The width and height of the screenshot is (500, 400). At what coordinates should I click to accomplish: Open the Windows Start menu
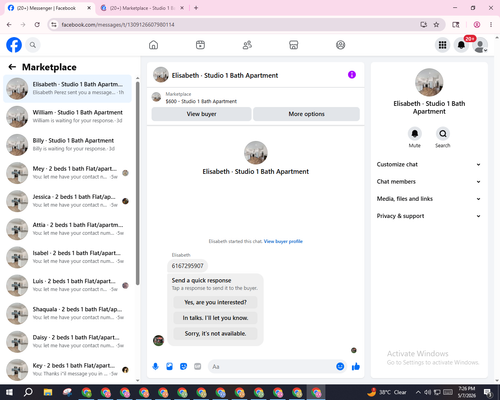coord(9,392)
